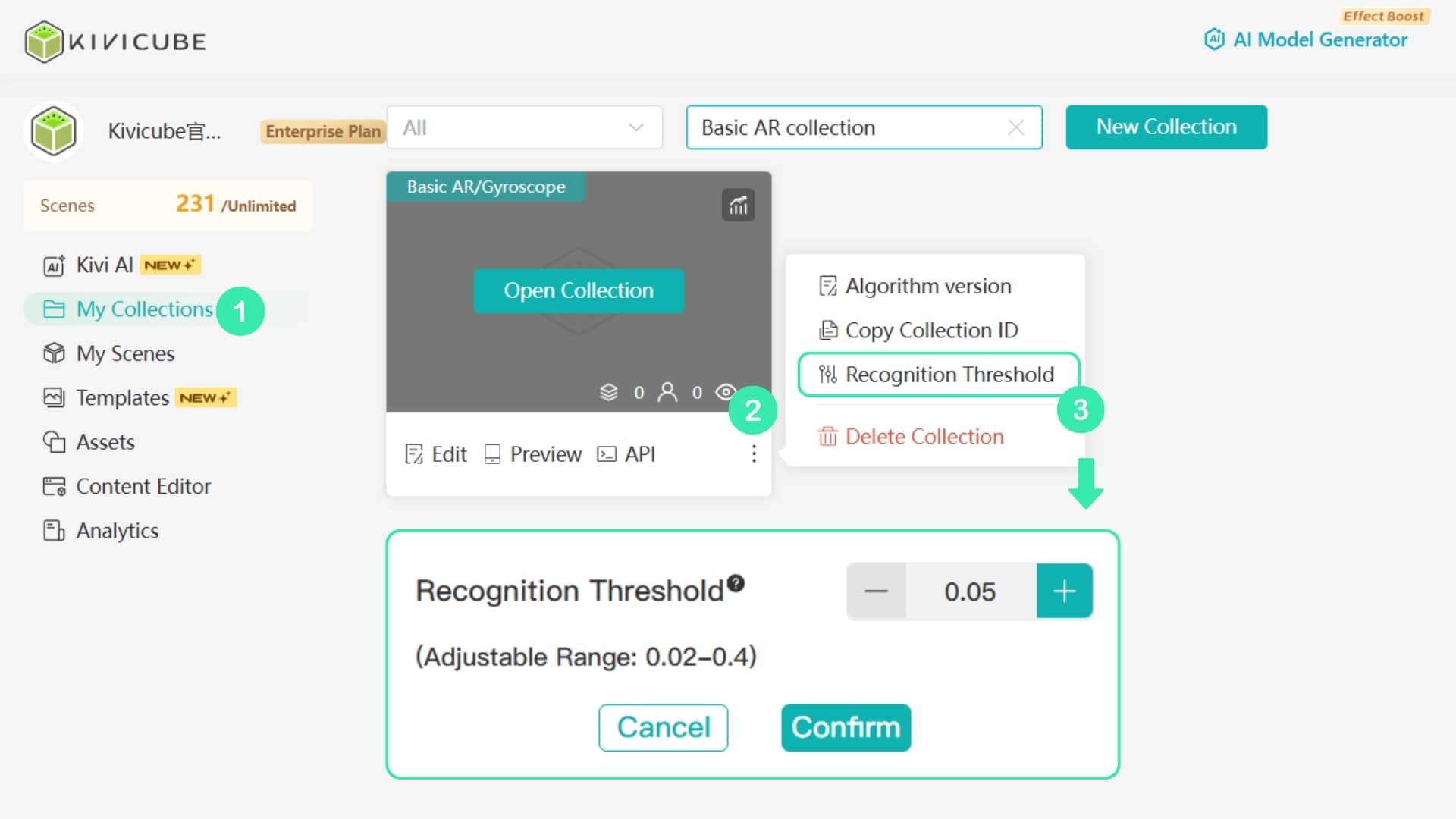Select Recognition Threshold menu entry
Image resolution: width=1456 pixels, height=819 pixels.
939,375
